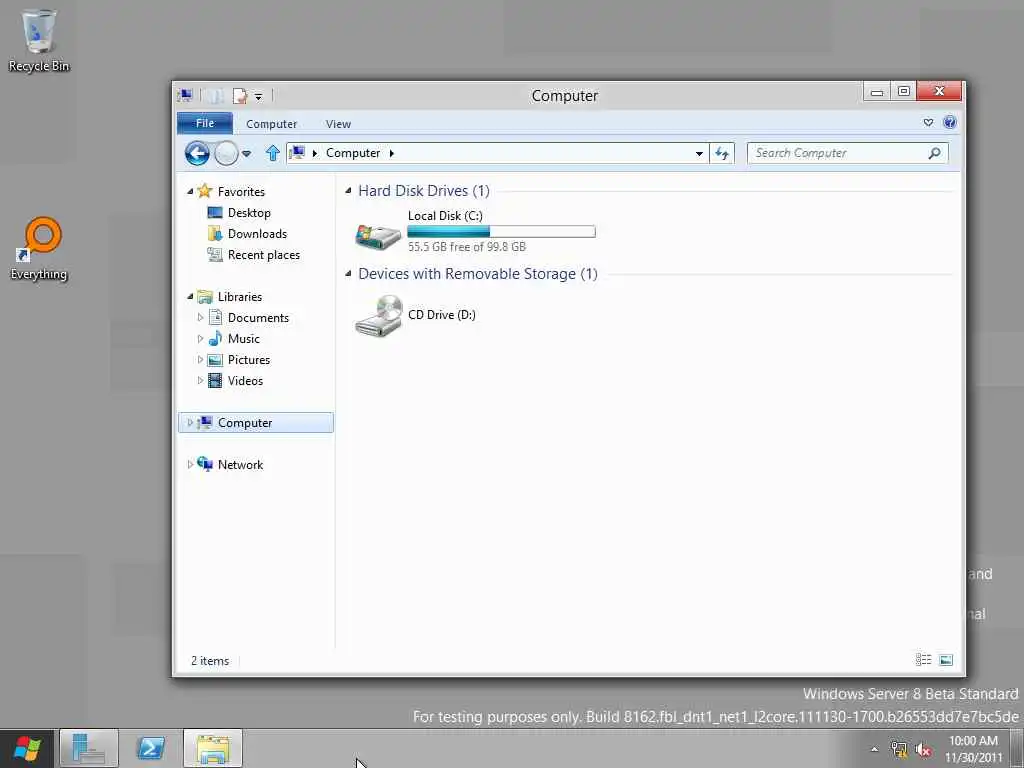Expand the Computer node in navigation pane
Screen dimensions: 1024x768
coord(190,423)
